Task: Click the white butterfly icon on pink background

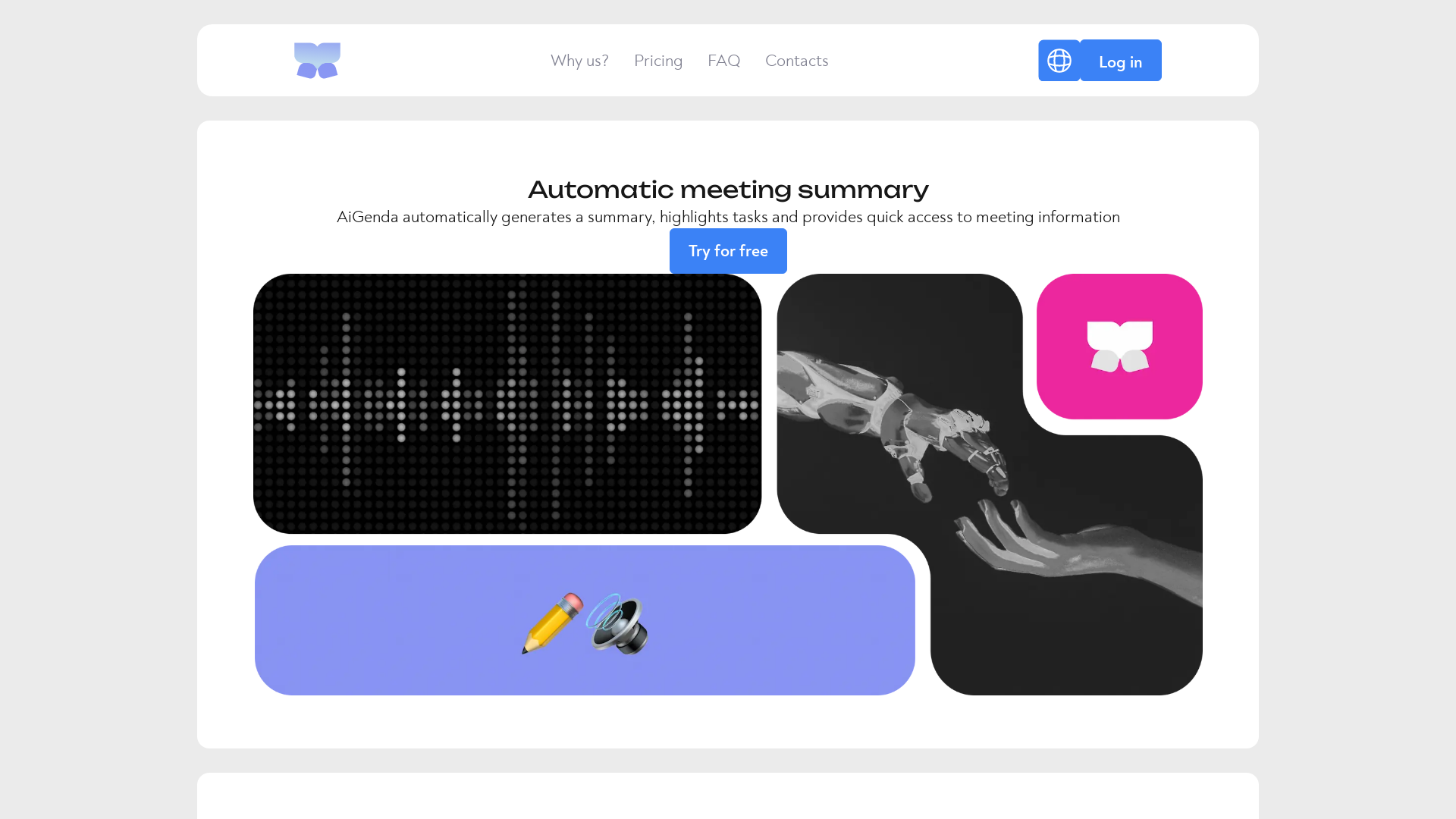Action: (x=1119, y=346)
